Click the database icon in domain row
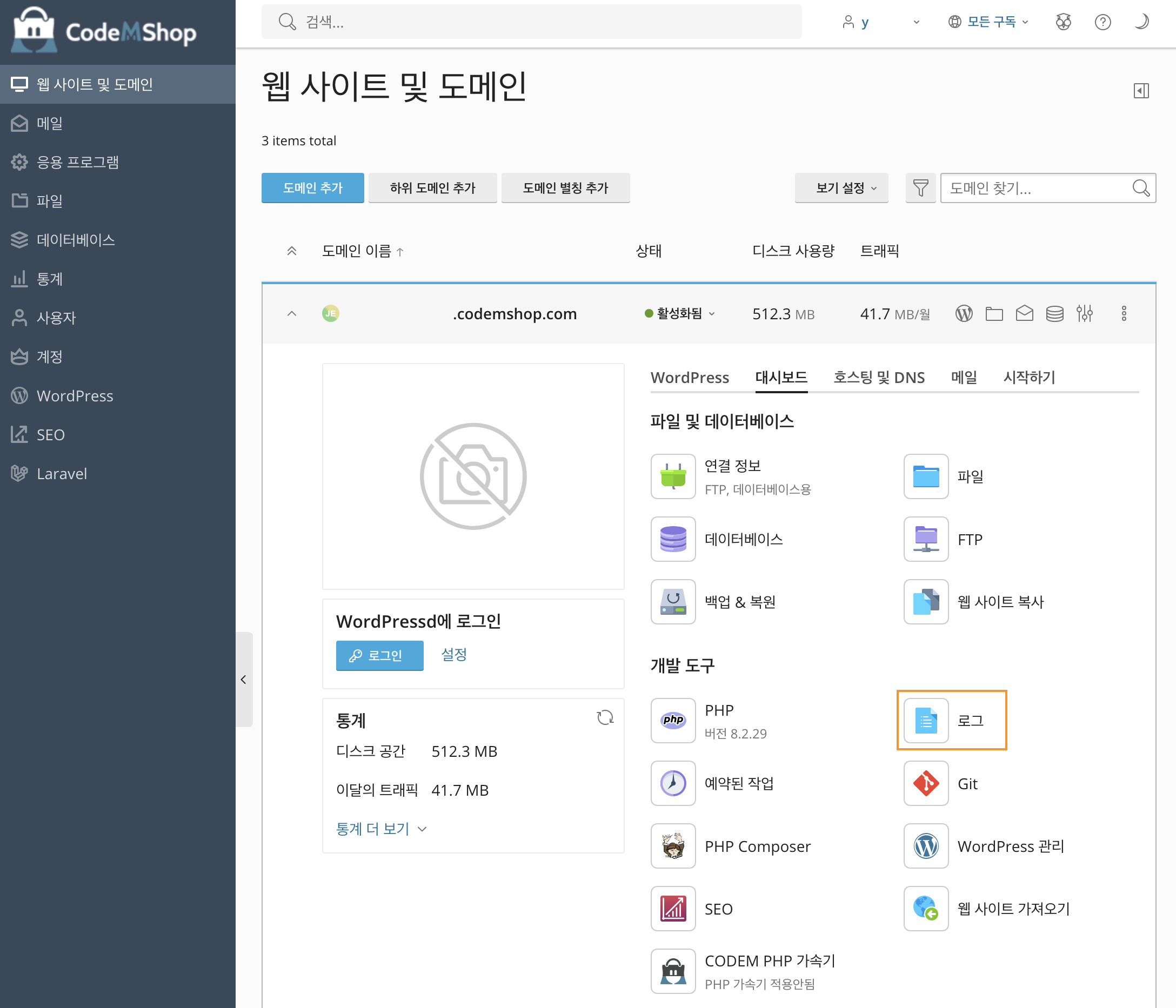The width and height of the screenshot is (1176, 1008). pos(1054,314)
